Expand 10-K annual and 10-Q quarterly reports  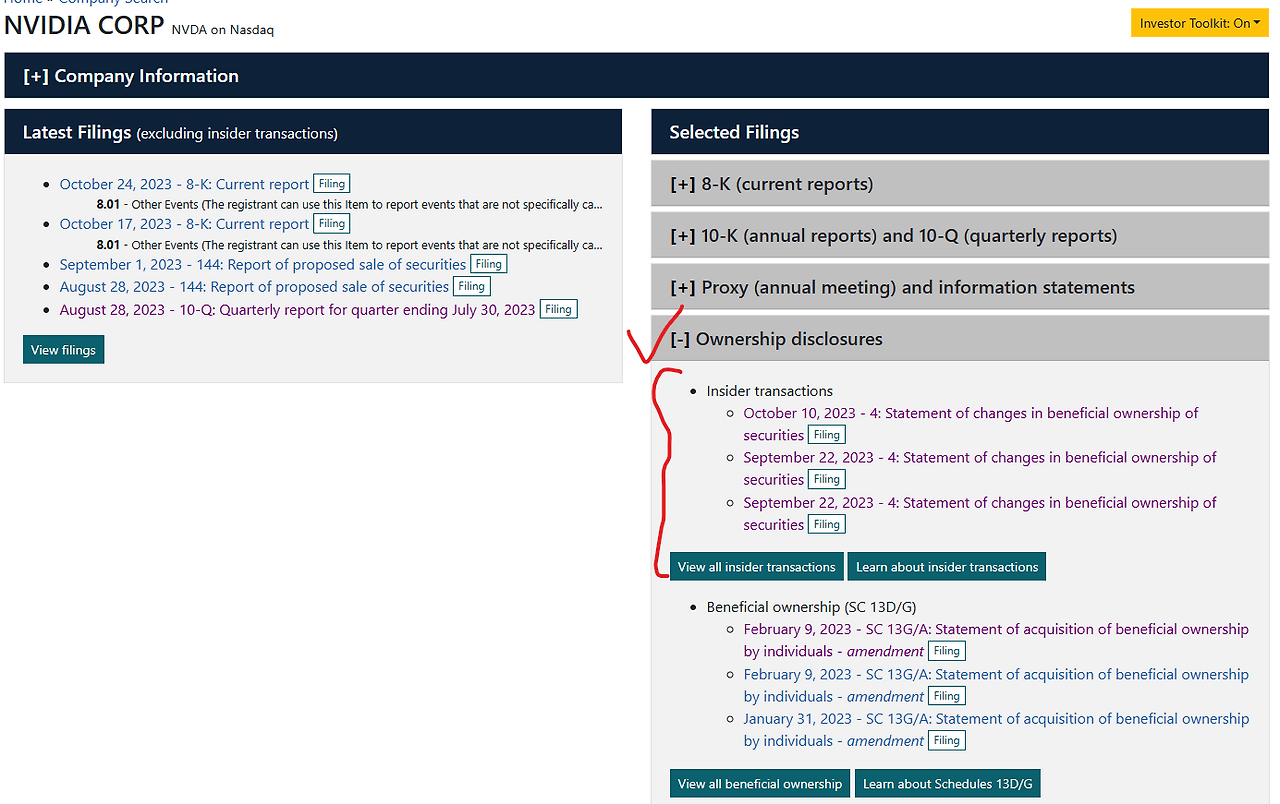[960, 236]
